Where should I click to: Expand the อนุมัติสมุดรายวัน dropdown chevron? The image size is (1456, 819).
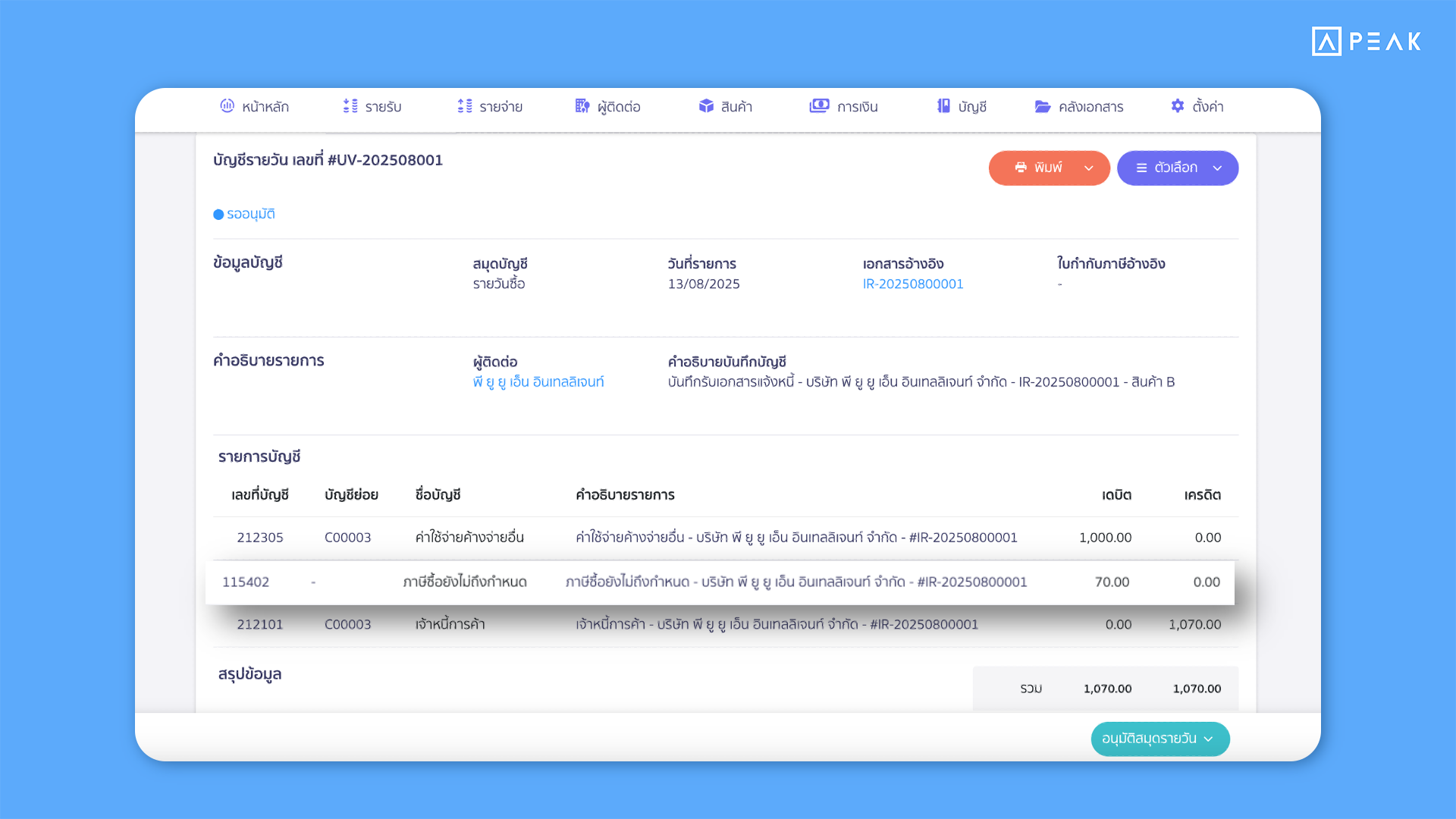[x=1208, y=739]
